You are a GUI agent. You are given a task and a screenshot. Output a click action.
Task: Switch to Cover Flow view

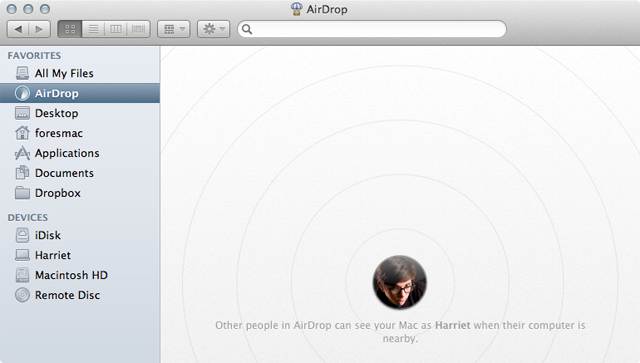(x=138, y=29)
